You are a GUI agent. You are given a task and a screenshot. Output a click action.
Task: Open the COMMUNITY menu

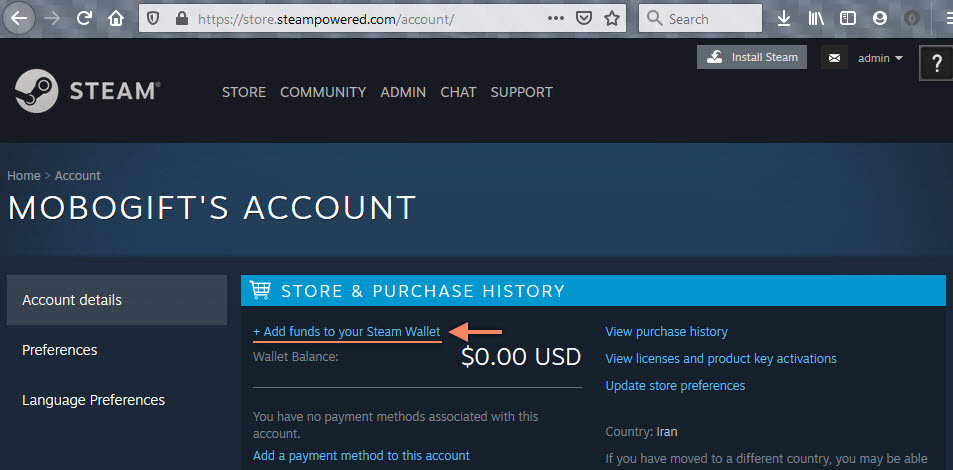click(x=323, y=92)
